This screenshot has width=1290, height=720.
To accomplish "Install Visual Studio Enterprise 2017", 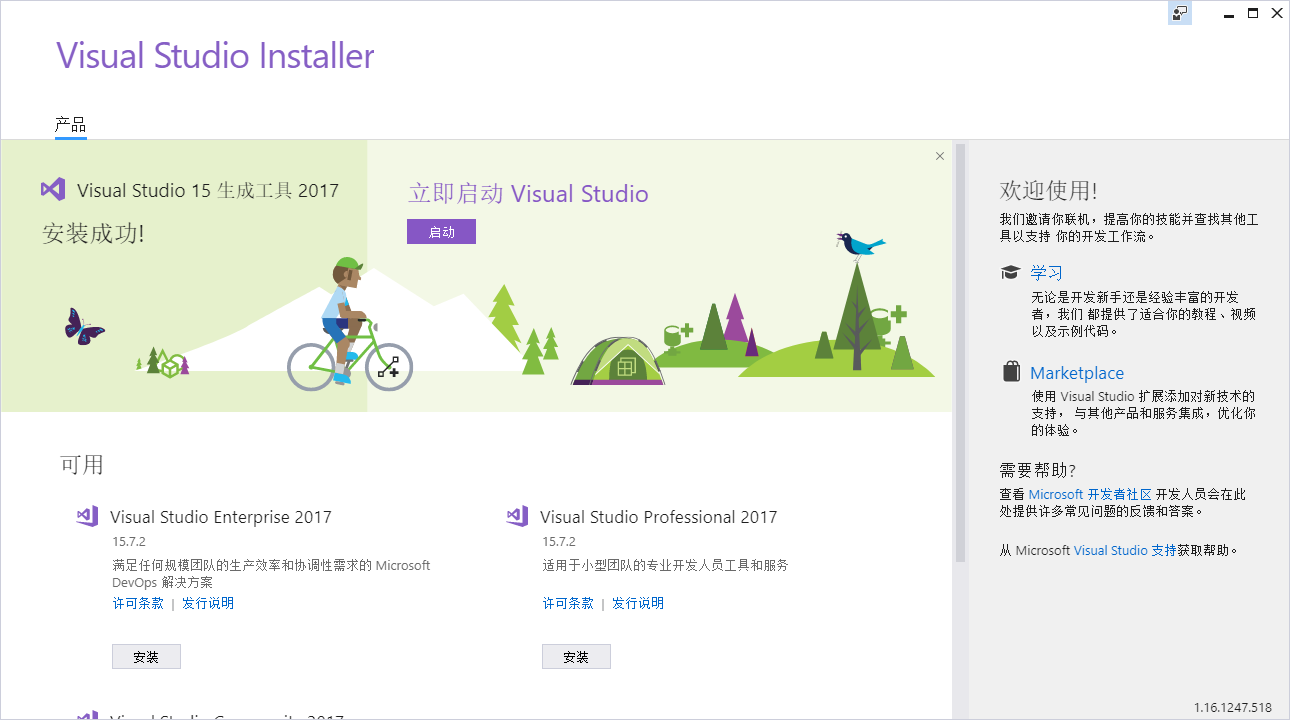I will click(146, 657).
